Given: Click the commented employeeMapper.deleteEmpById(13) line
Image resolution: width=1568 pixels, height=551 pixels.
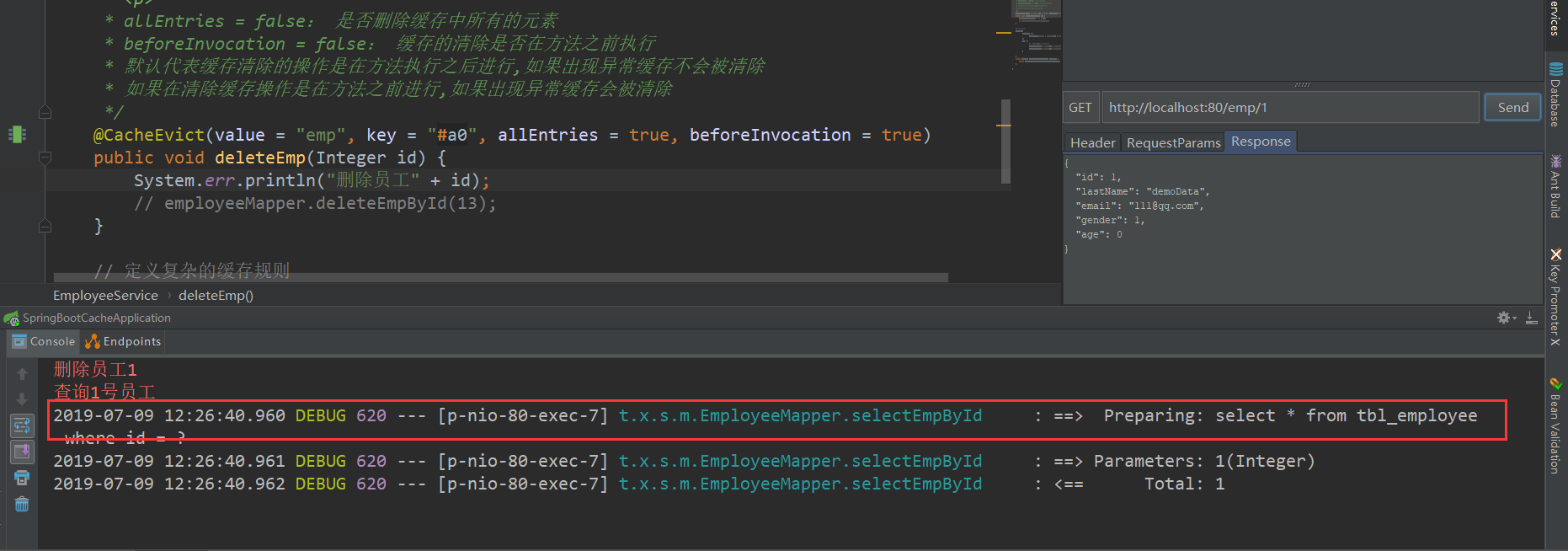Looking at the screenshot, I should point(315,203).
